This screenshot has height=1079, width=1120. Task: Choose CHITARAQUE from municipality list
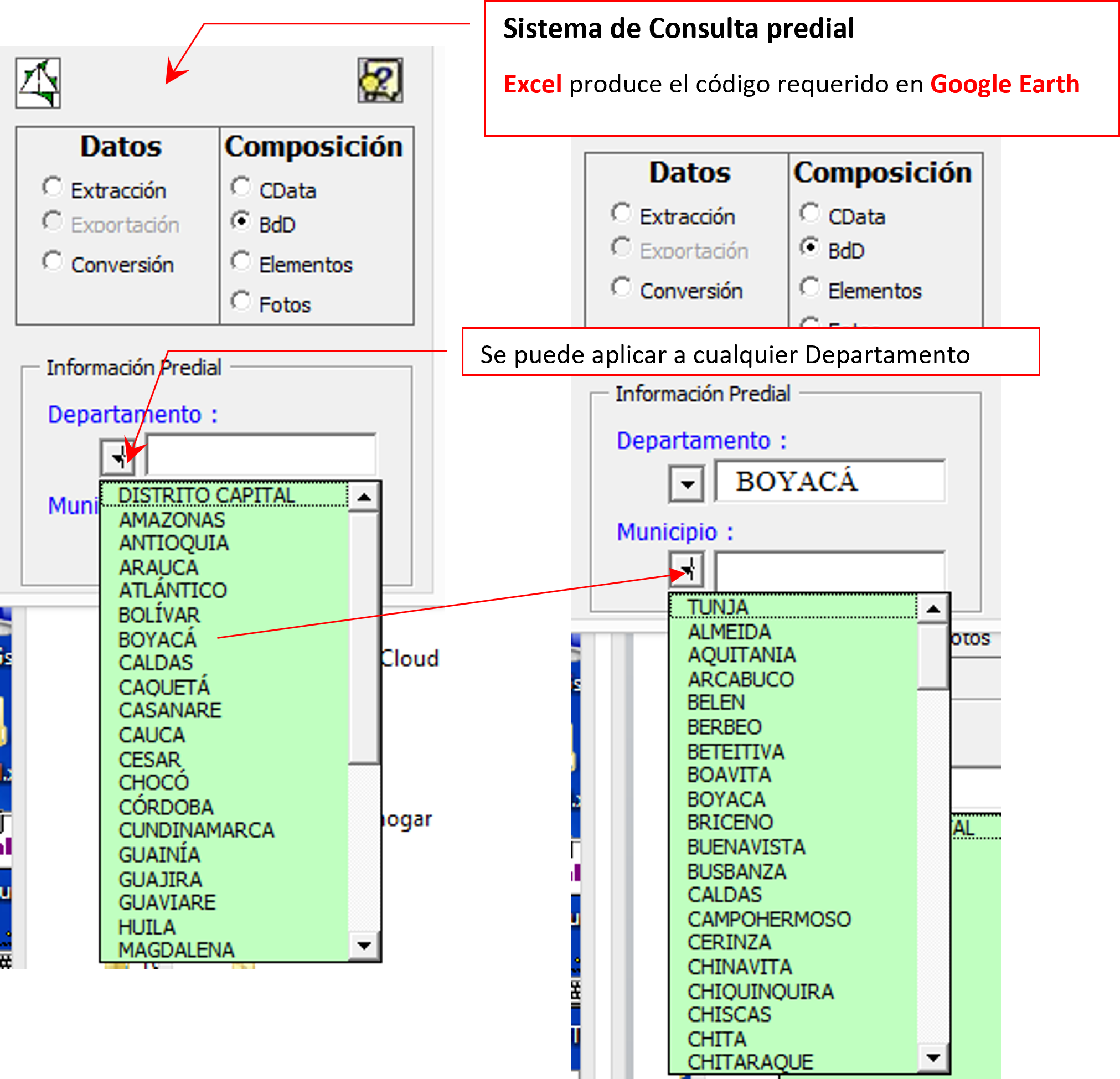pos(794,1062)
